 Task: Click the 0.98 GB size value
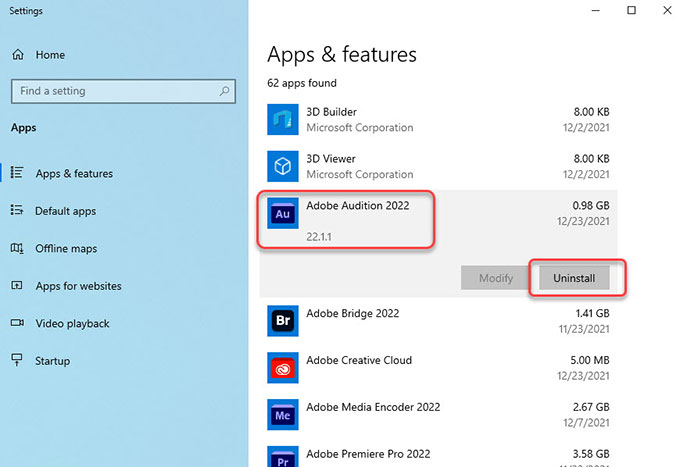(591, 206)
